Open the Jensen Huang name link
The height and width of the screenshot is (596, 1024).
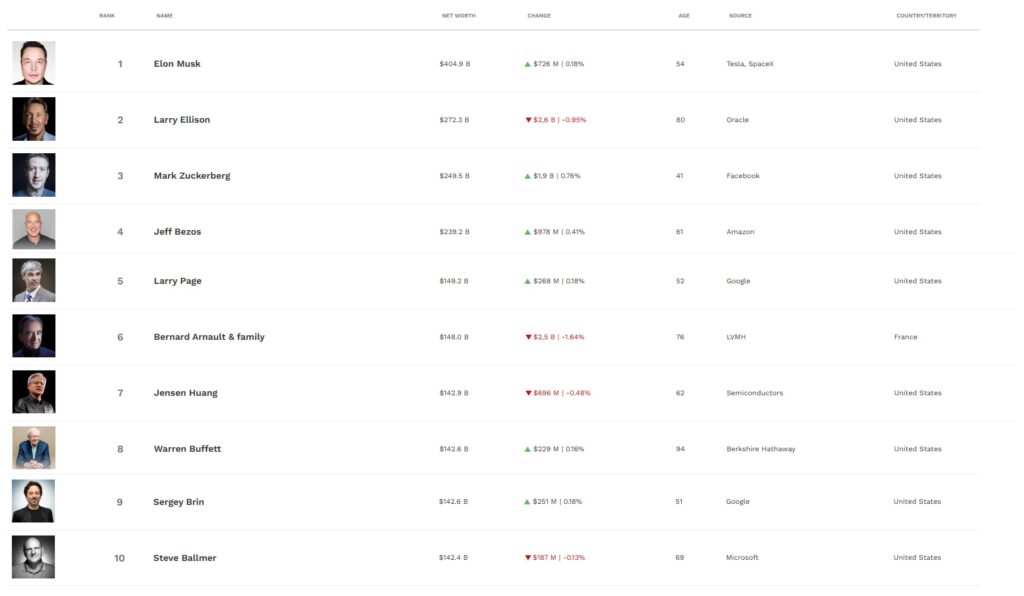pyautogui.click(x=185, y=393)
